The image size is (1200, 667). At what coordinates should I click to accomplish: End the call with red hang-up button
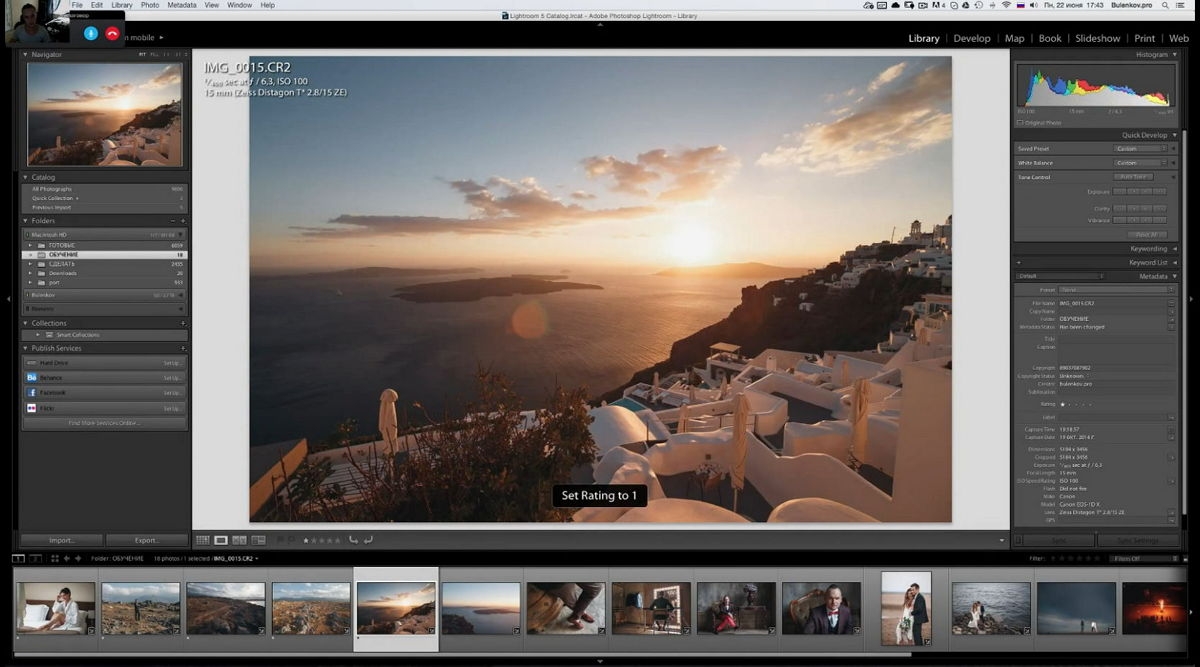pos(112,33)
